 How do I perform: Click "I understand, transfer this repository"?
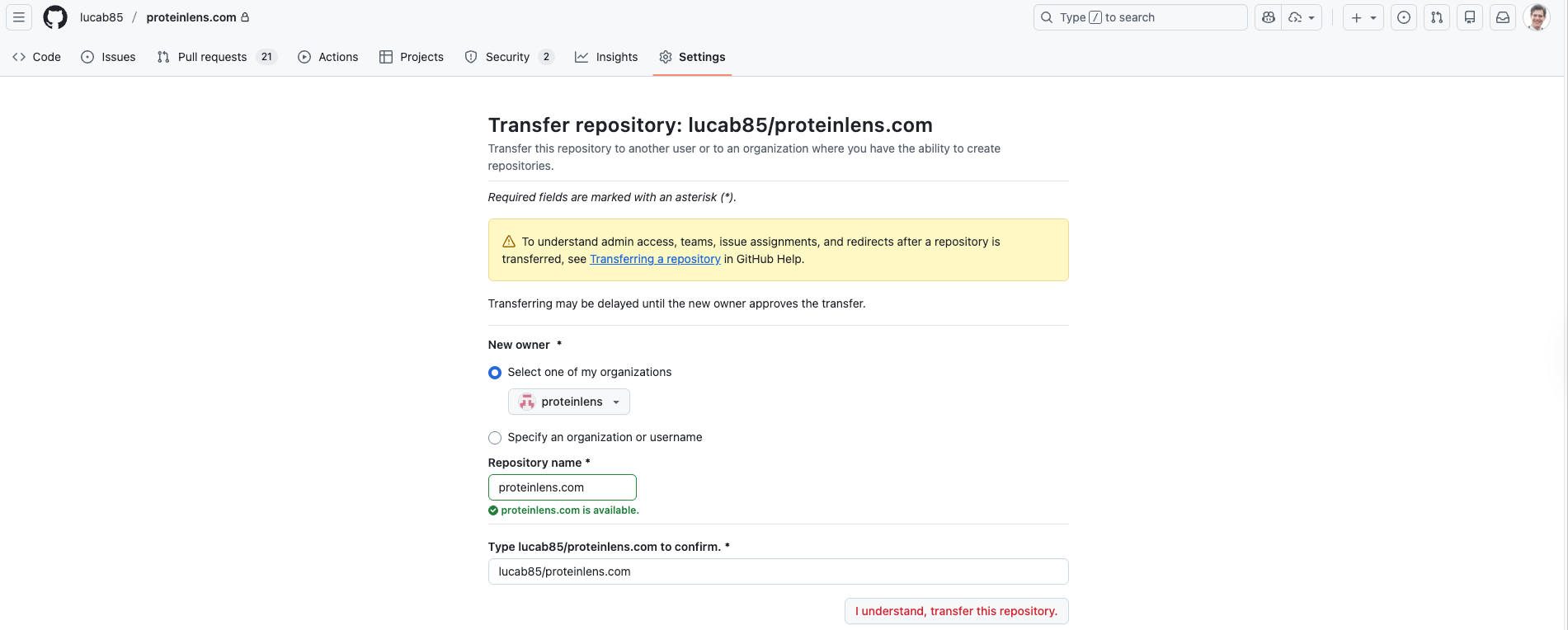click(x=956, y=611)
